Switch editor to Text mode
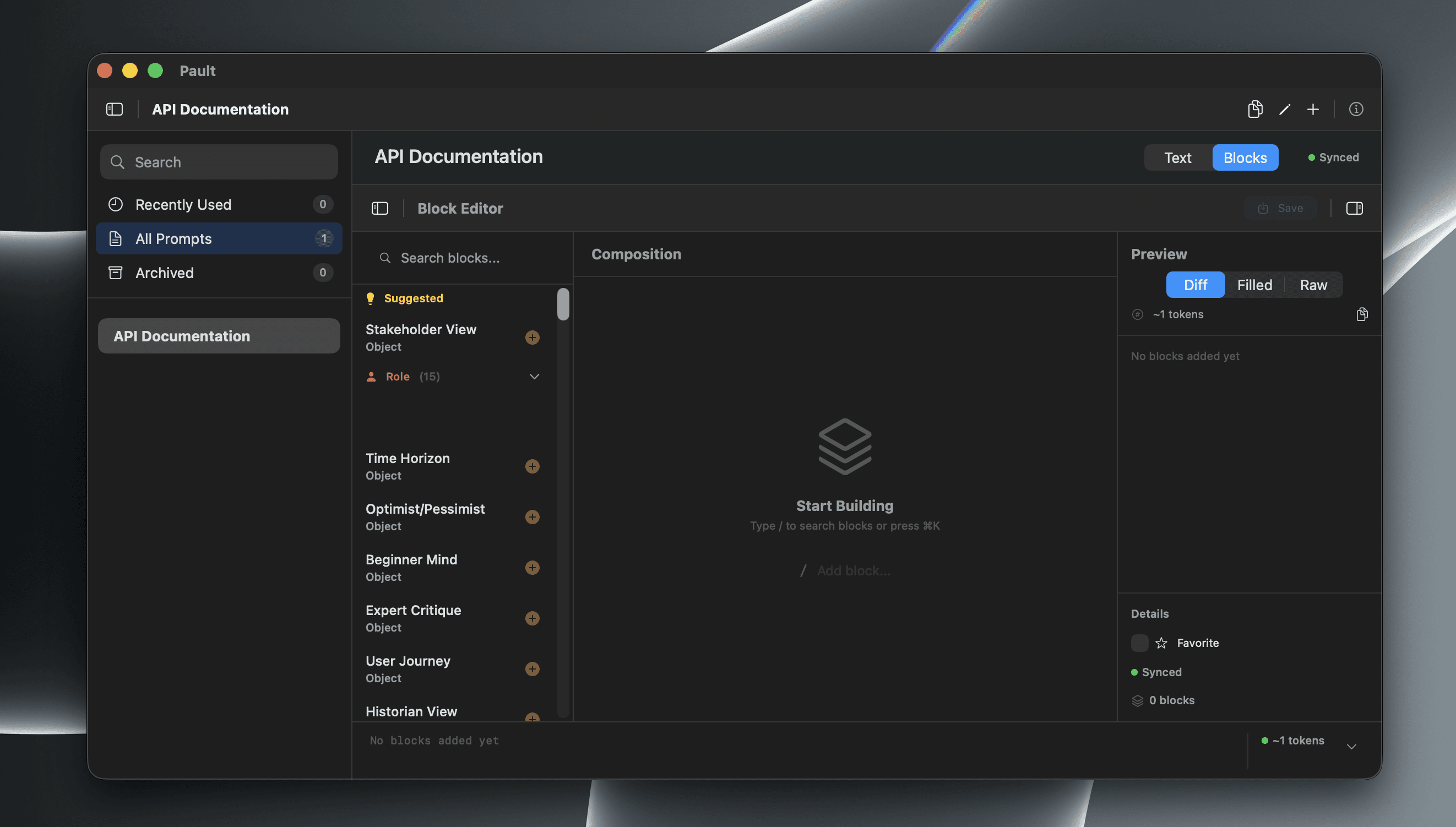The height and width of the screenshot is (827, 1456). pyautogui.click(x=1178, y=157)
